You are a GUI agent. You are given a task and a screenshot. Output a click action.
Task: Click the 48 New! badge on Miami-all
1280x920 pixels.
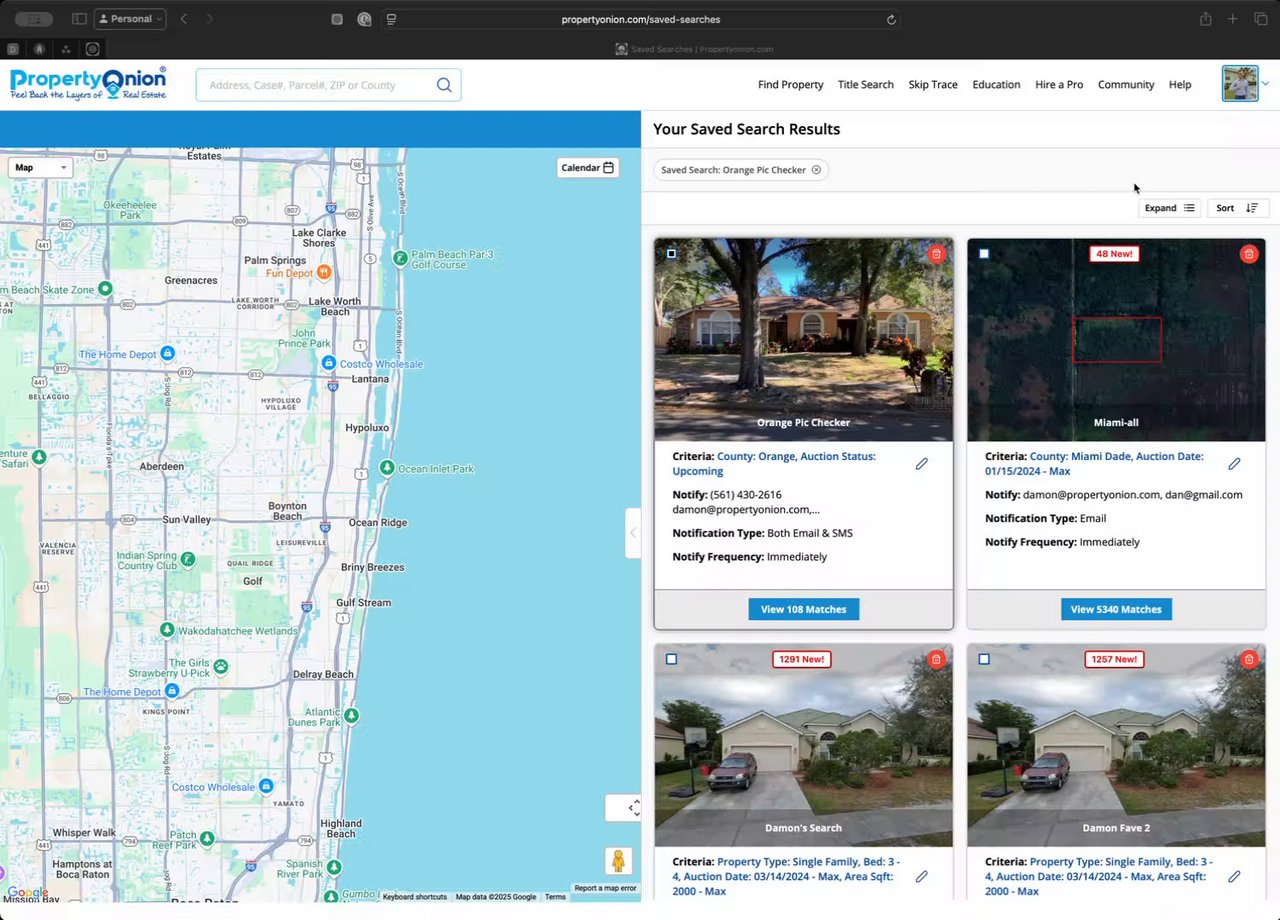point(1115,254)
